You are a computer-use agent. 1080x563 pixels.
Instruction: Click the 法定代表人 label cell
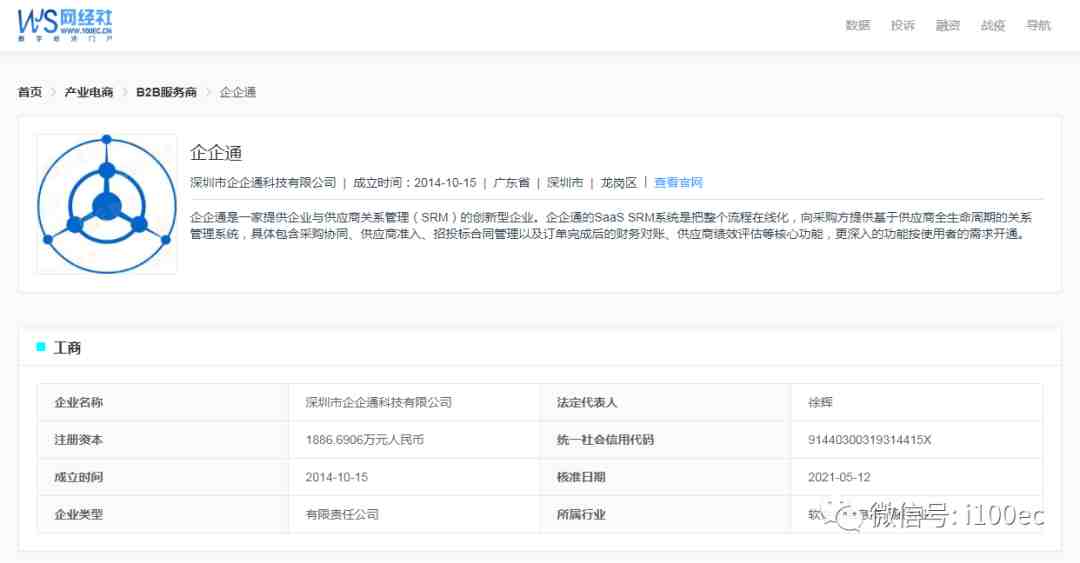coord(665,402)
